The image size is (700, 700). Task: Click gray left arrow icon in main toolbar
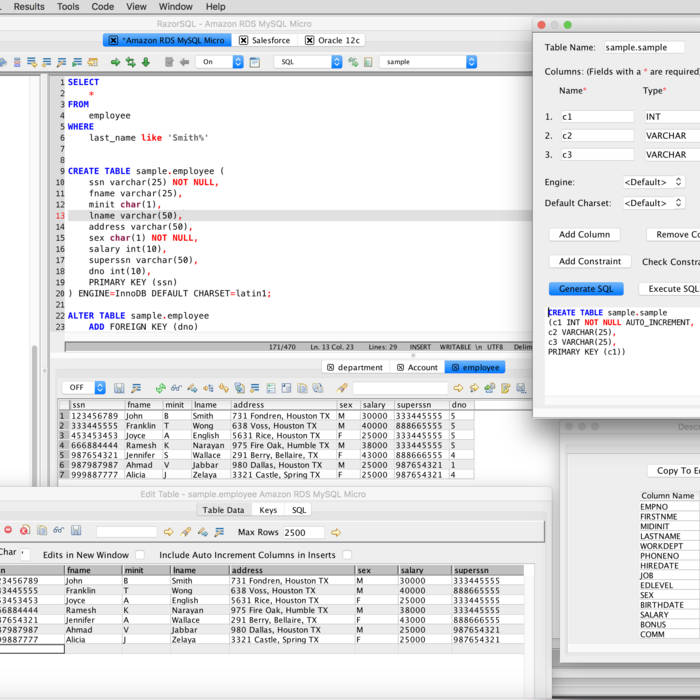pyautogui.click(x=184, y=62)
